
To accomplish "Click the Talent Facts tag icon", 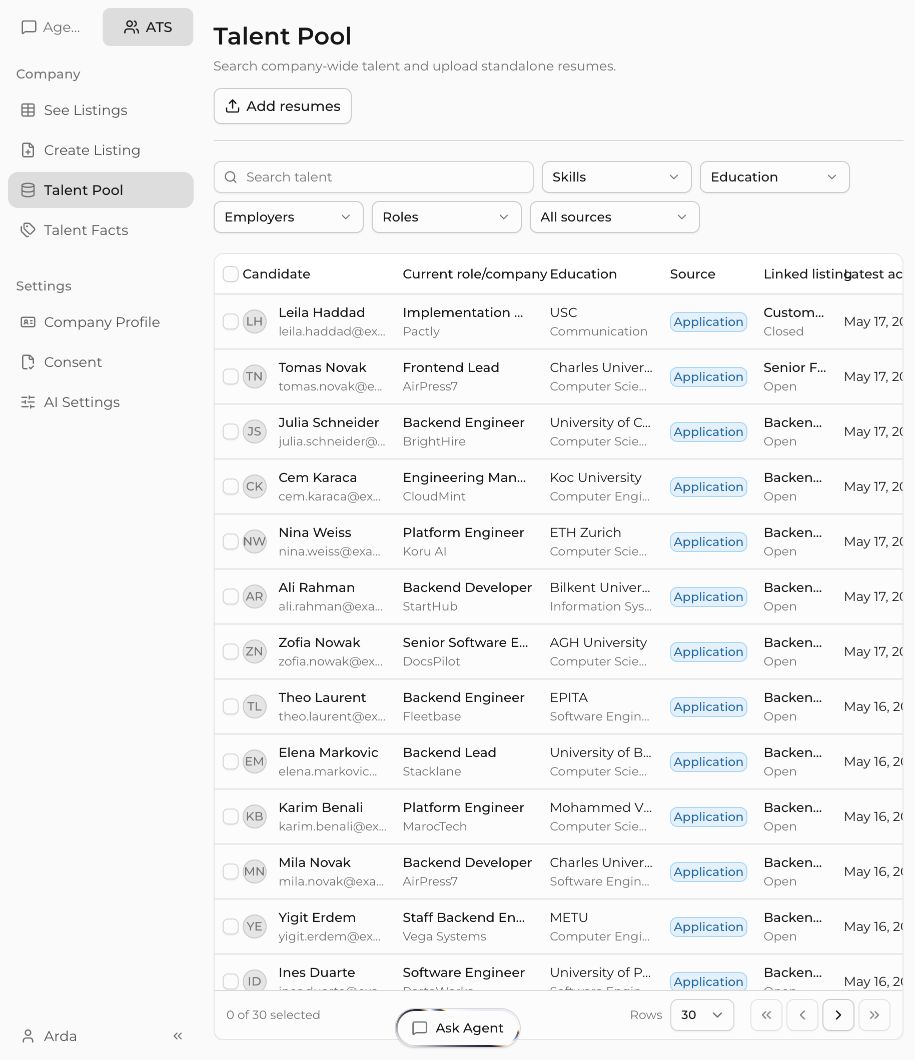I will (x=28, y=230).
